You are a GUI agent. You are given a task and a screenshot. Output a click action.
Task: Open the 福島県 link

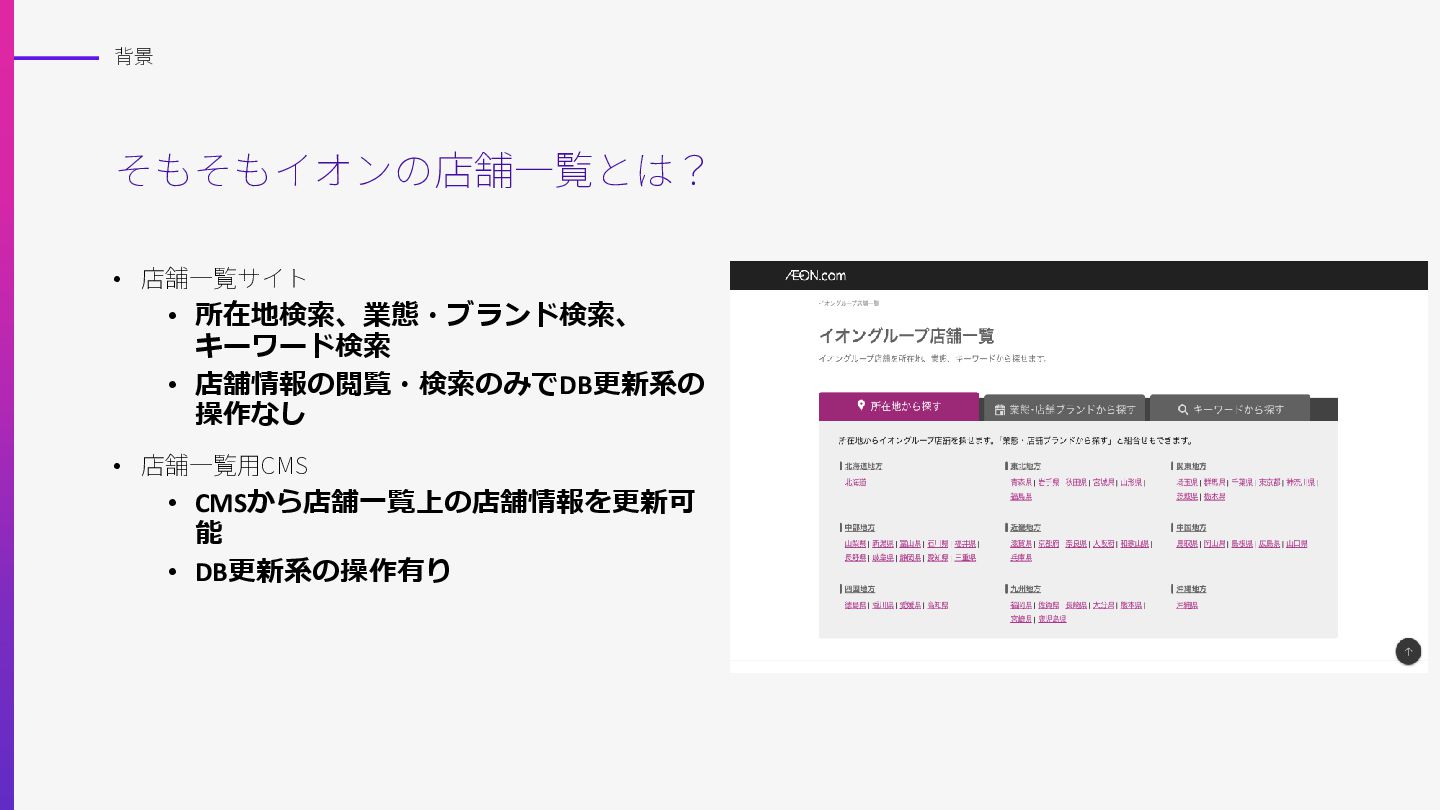1021,497
